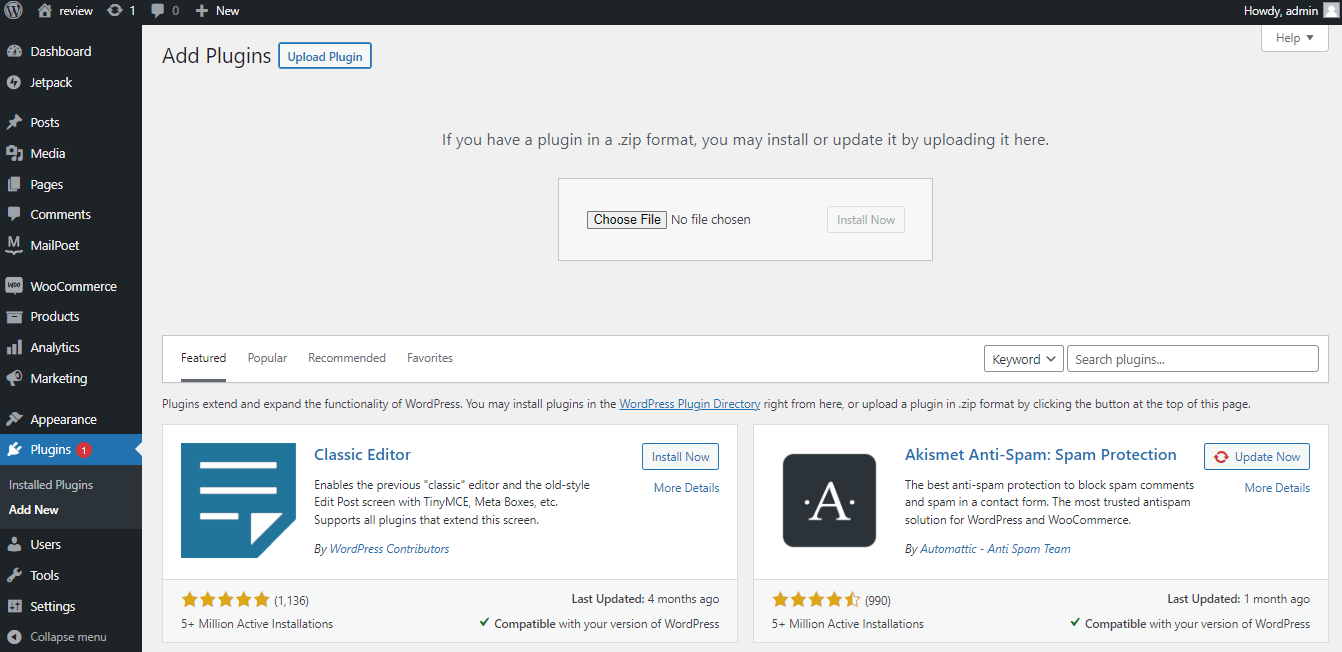Open the comments bubble in admin bar
The width and height of the screenshot is (1342, 652).
157,11
